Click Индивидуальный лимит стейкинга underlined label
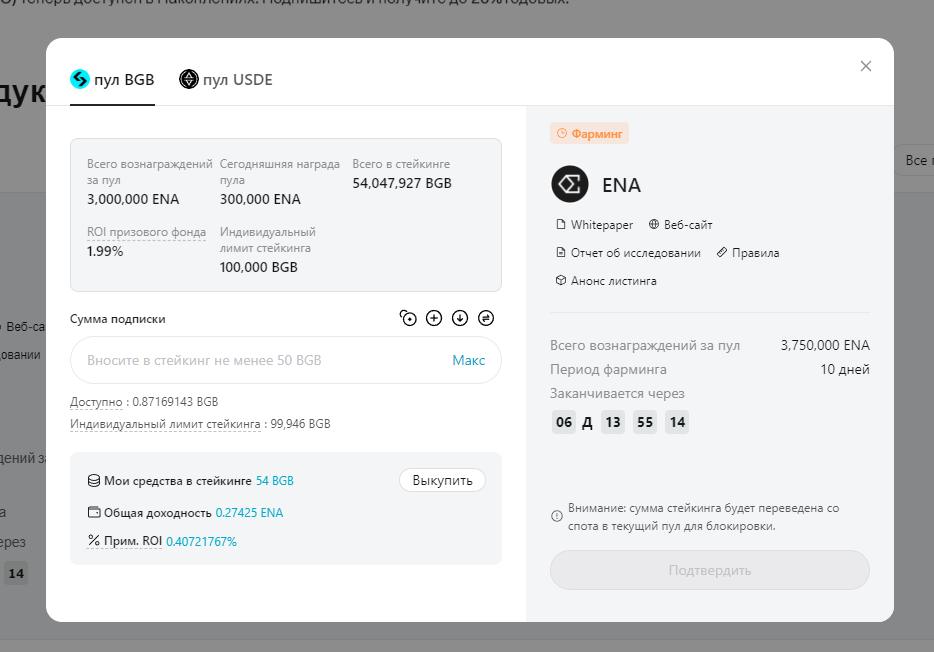 click(x=165, y=424)
